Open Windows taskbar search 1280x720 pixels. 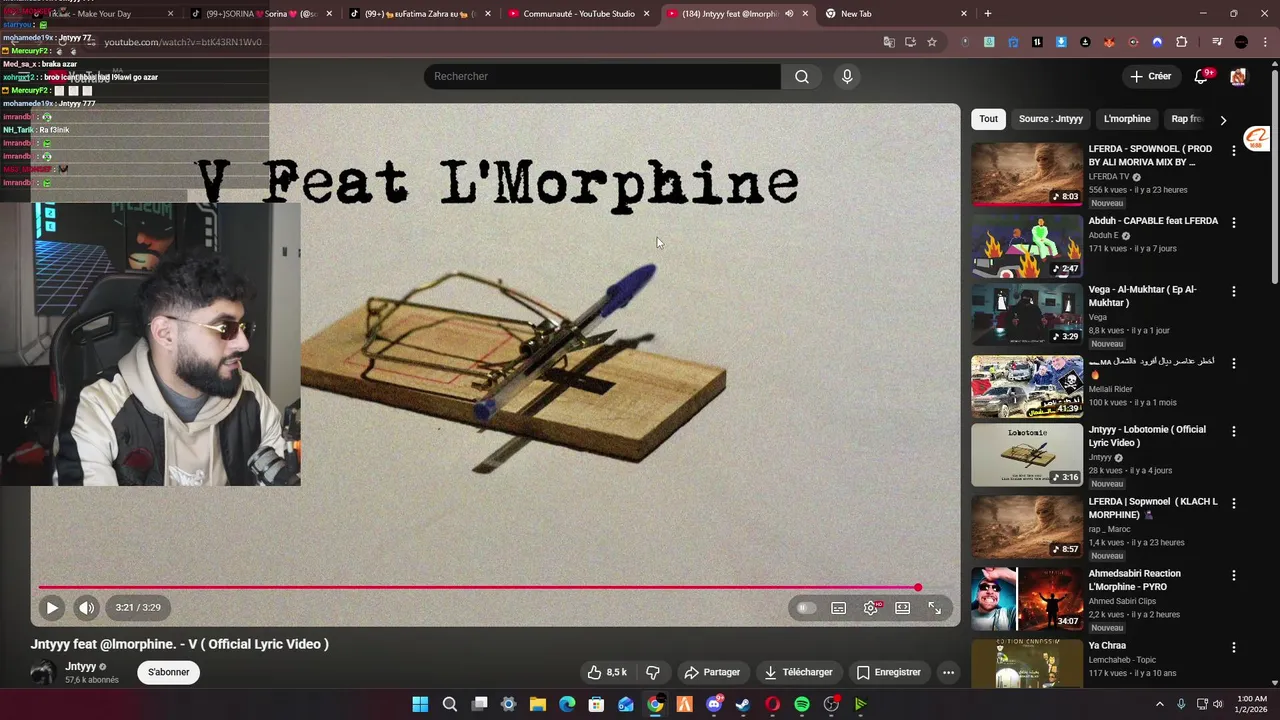(450, 704)
